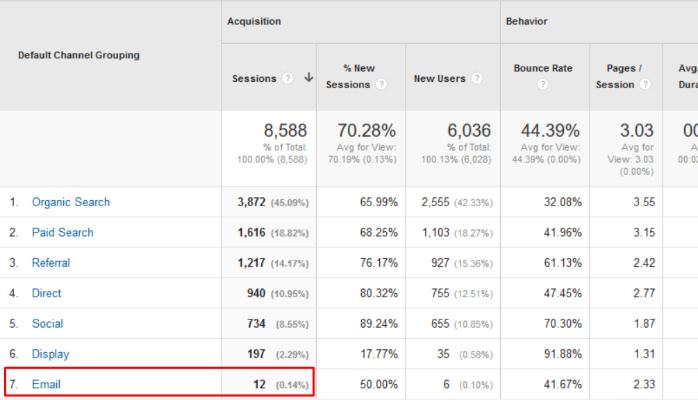Click Display new users 35
This screenshot has width=698, height=400.
(x=443, y=354)
